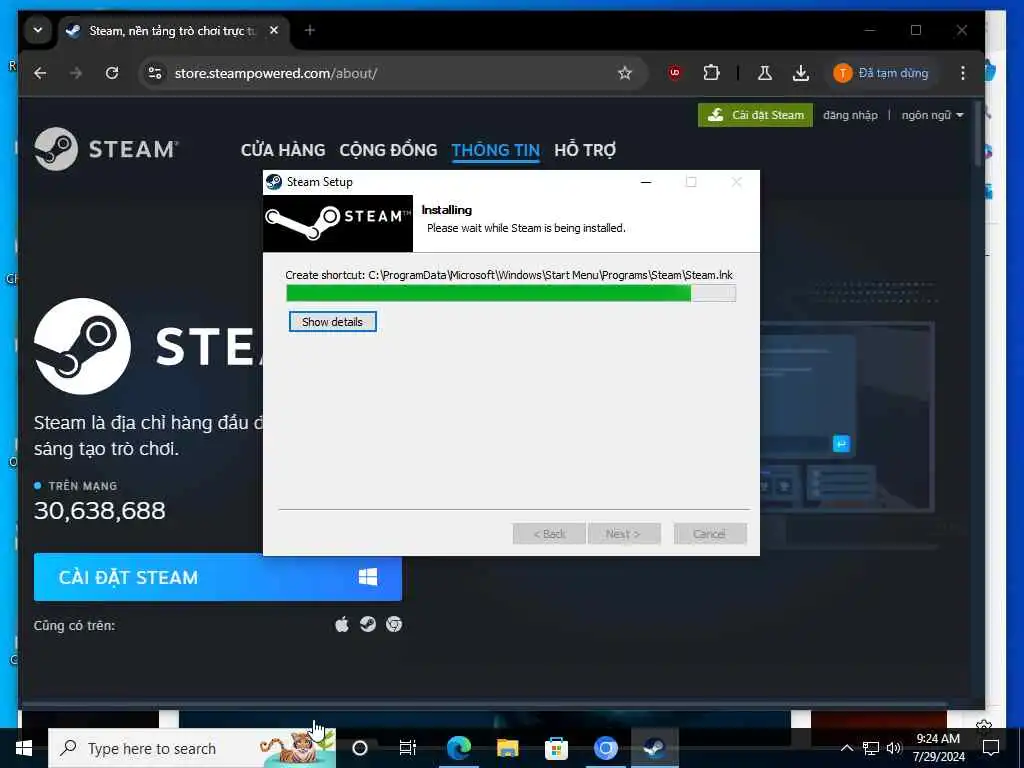This screenshot has height=768, width=1024.
Task: Click the green 'Cài đặt Steam' header button
Action: (755, 115)
